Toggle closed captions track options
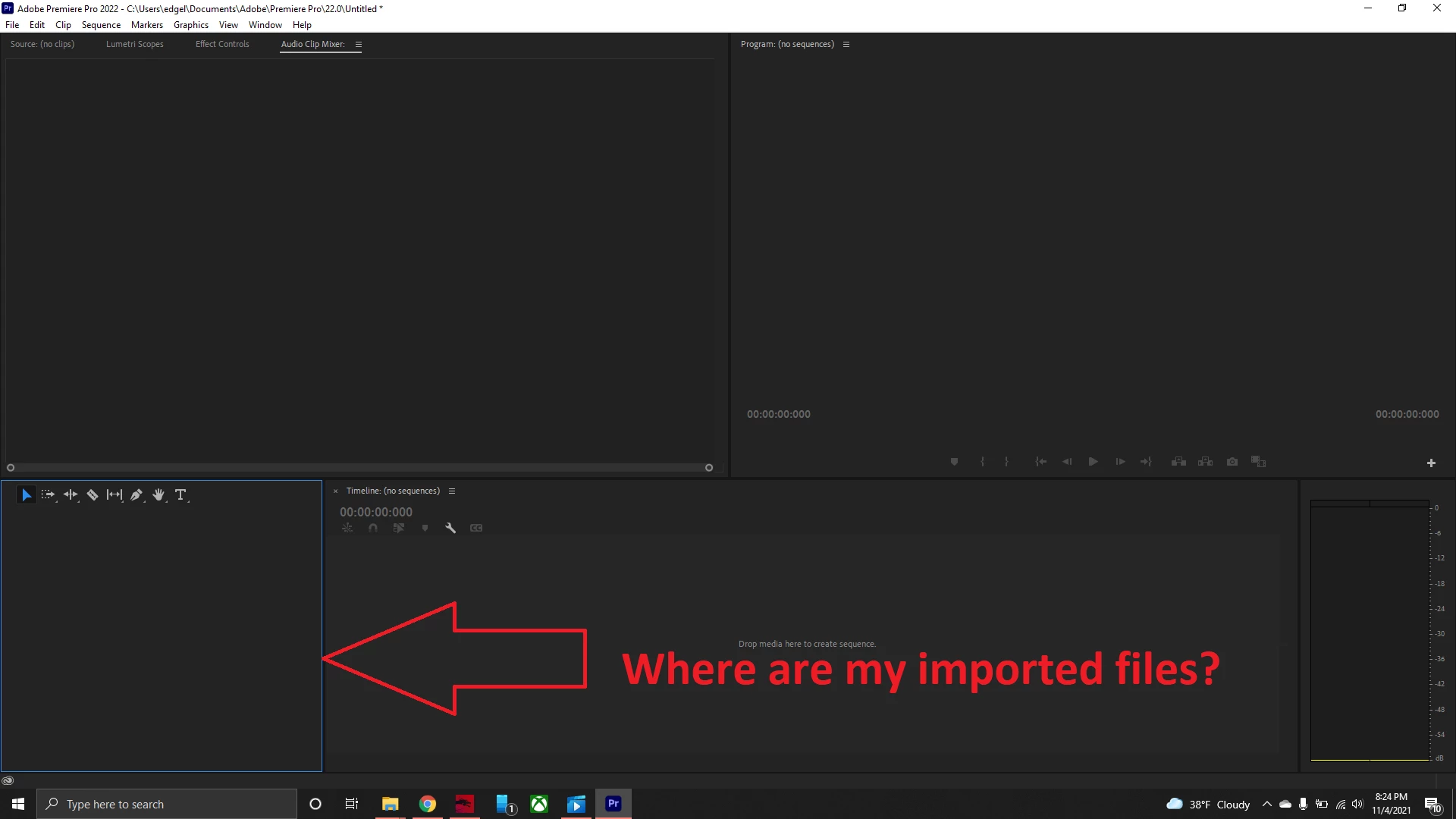1456x819 pixels. pos(476,528)
